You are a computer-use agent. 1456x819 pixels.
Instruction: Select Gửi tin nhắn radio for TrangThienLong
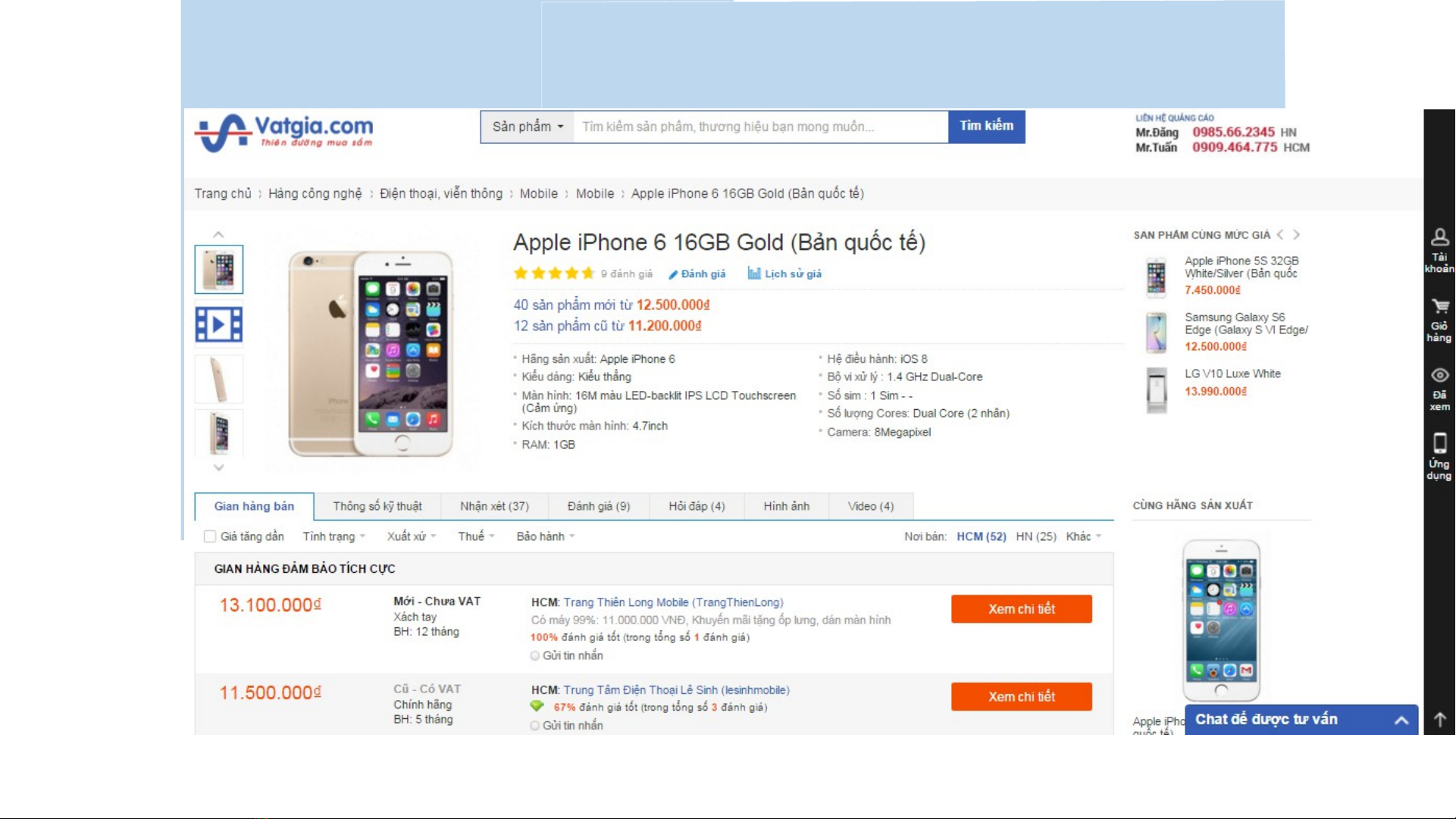(535, 656)
